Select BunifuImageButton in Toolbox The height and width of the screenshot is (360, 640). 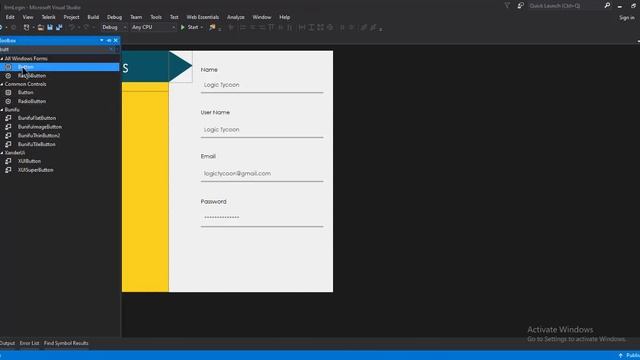point(60,127)
